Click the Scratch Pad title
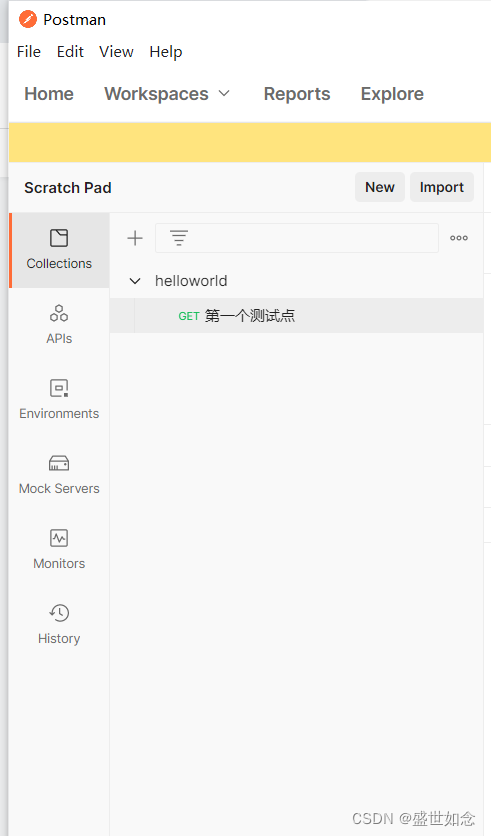Screen dimensions: 491x836 click(x=68, y=188)
